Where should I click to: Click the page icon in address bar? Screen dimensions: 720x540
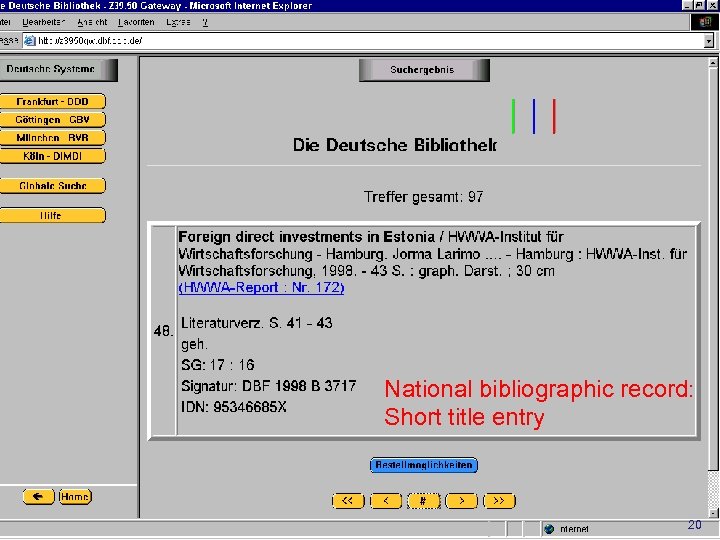pyautogui.click(x=29, y=41)
